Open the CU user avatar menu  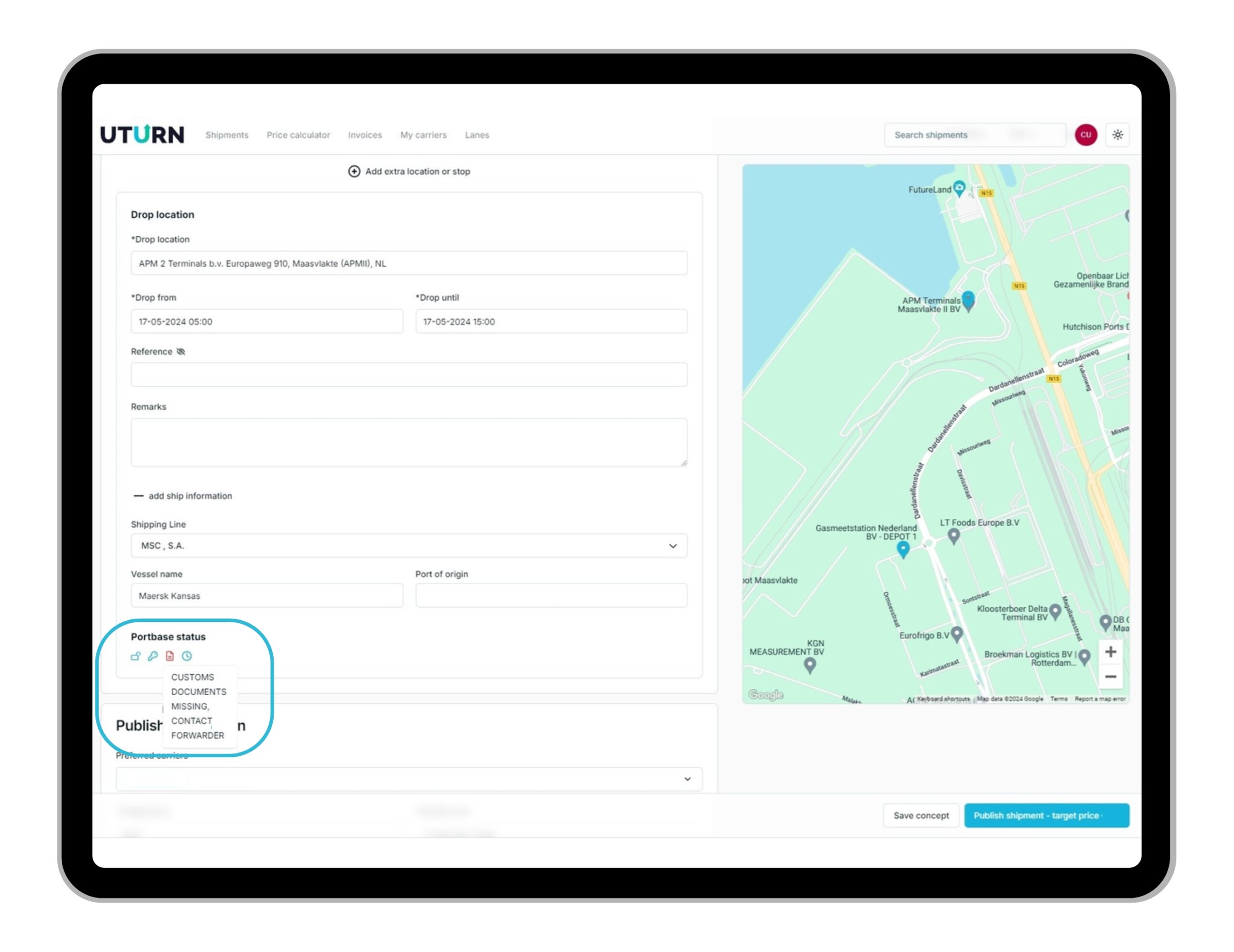[x=1086, y=135]
